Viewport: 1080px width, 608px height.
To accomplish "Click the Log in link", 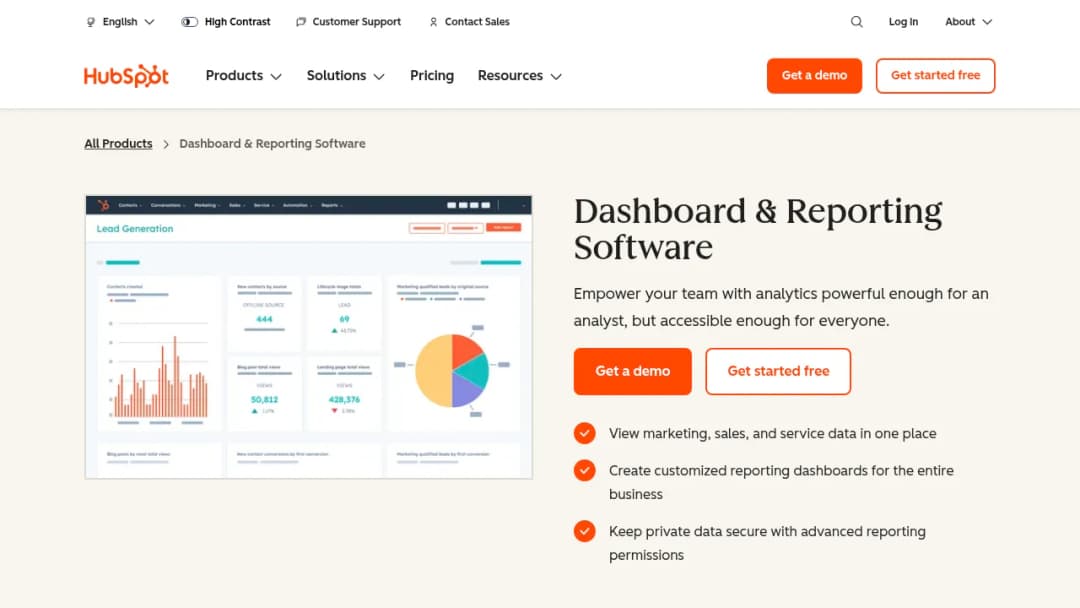I will (x=903, y=22).
